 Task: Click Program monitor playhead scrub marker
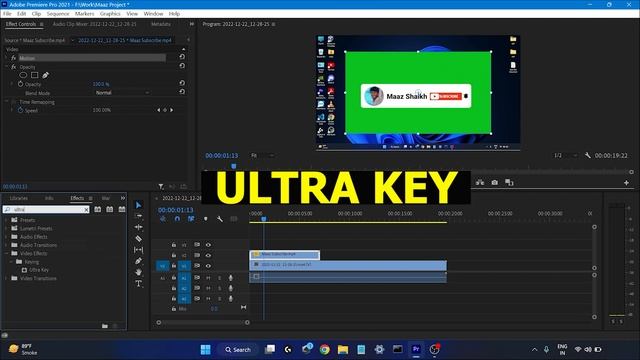[233, 166]
